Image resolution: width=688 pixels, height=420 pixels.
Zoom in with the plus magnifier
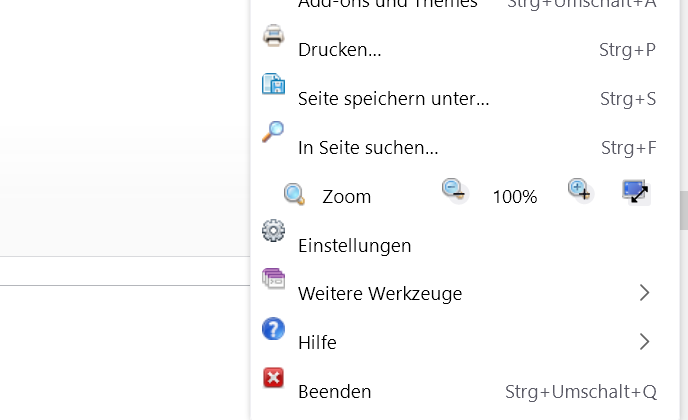coord(580,189)
